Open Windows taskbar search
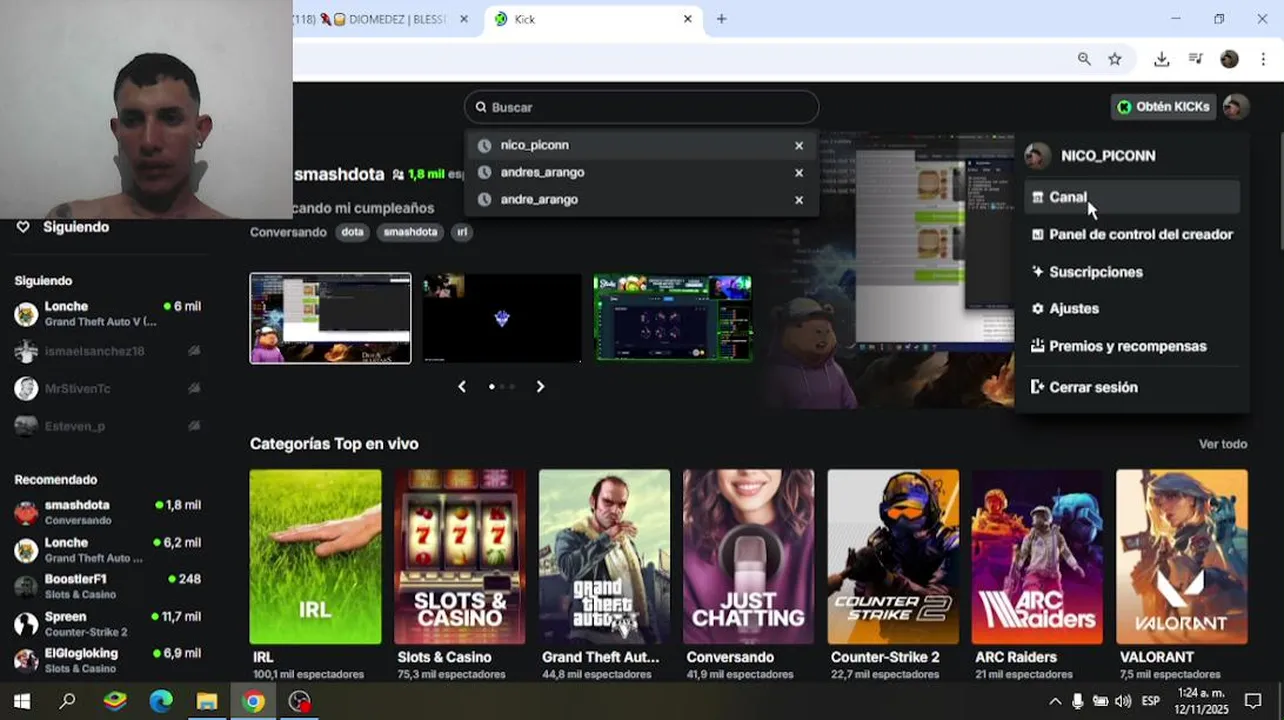This screenshot has height=720, width=1284. click(x=68, y=701)
